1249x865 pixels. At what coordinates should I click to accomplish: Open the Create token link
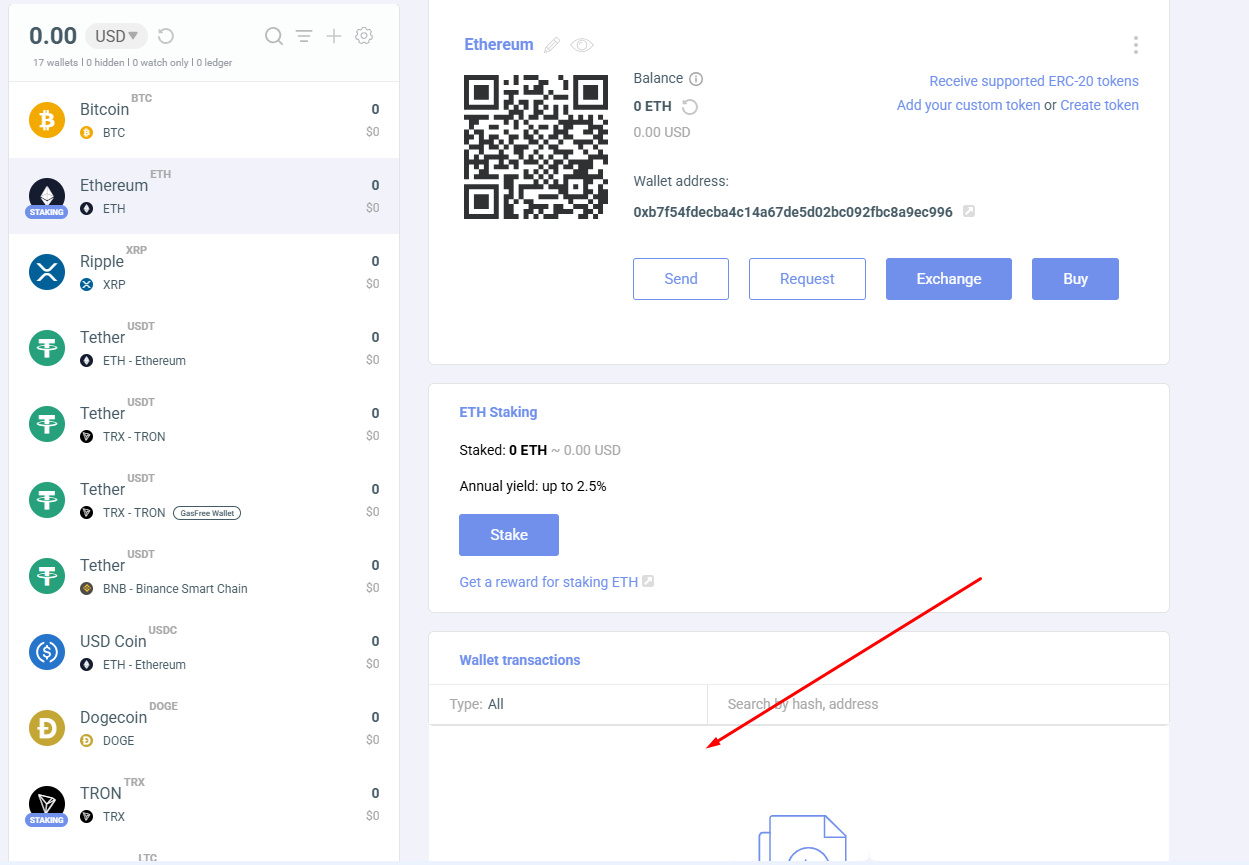point(1099,105)
